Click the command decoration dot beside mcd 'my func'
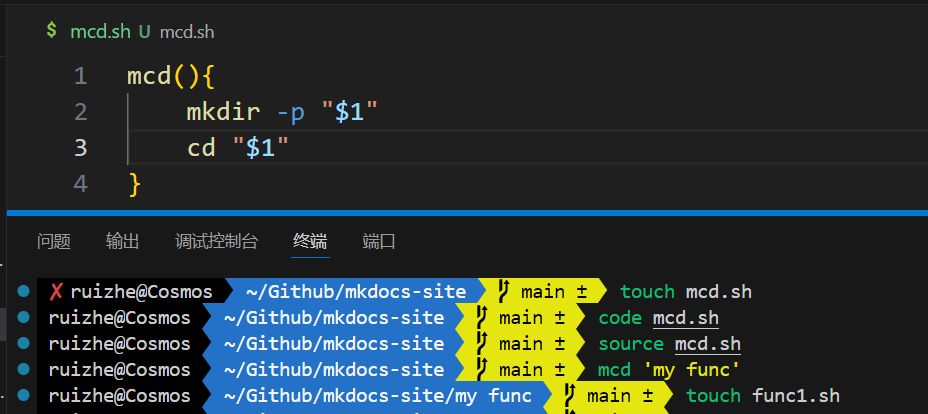 click(23, 370)
